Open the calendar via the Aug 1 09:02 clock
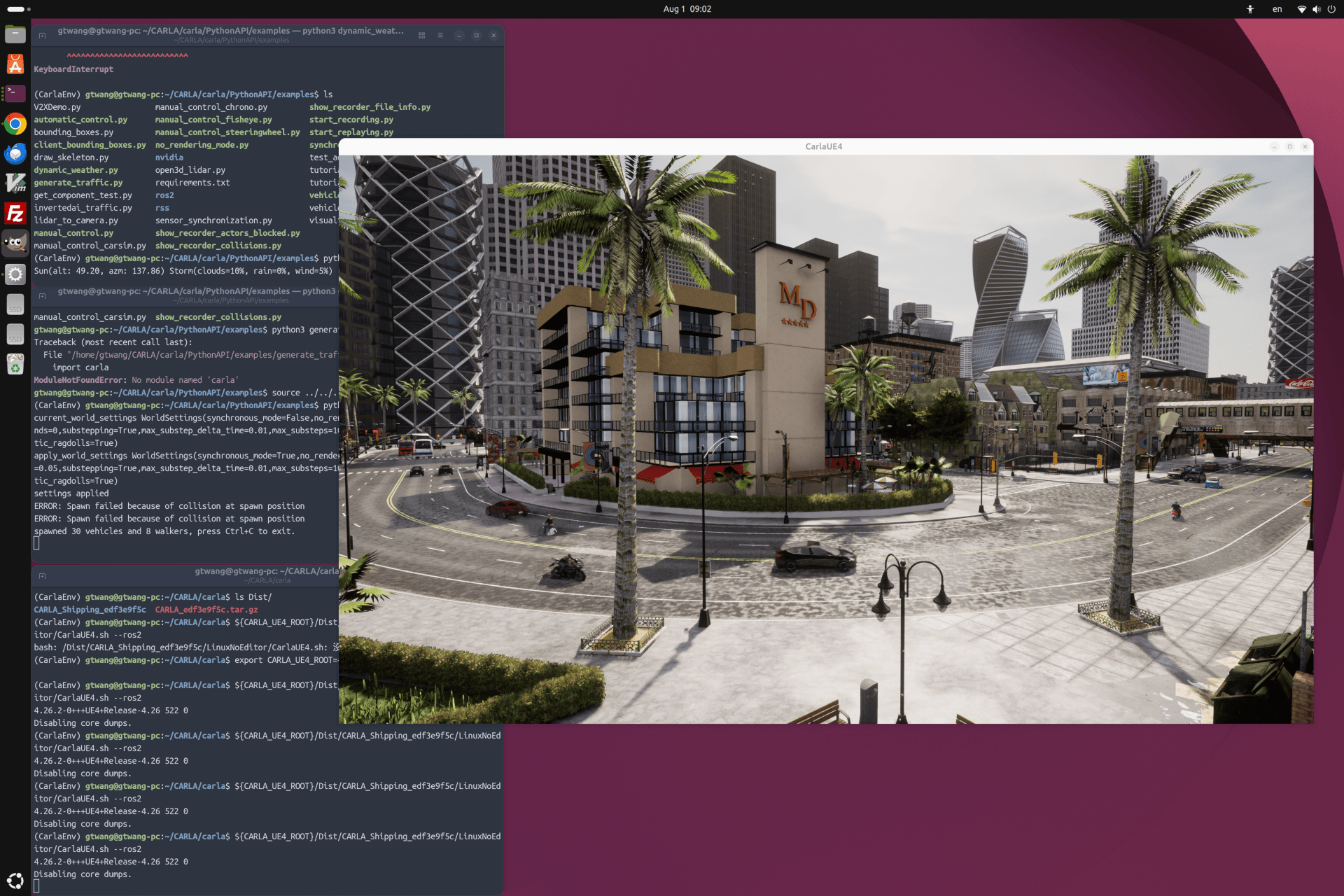The width and height of the screenshot is (1344, 896). click(687, 9)
